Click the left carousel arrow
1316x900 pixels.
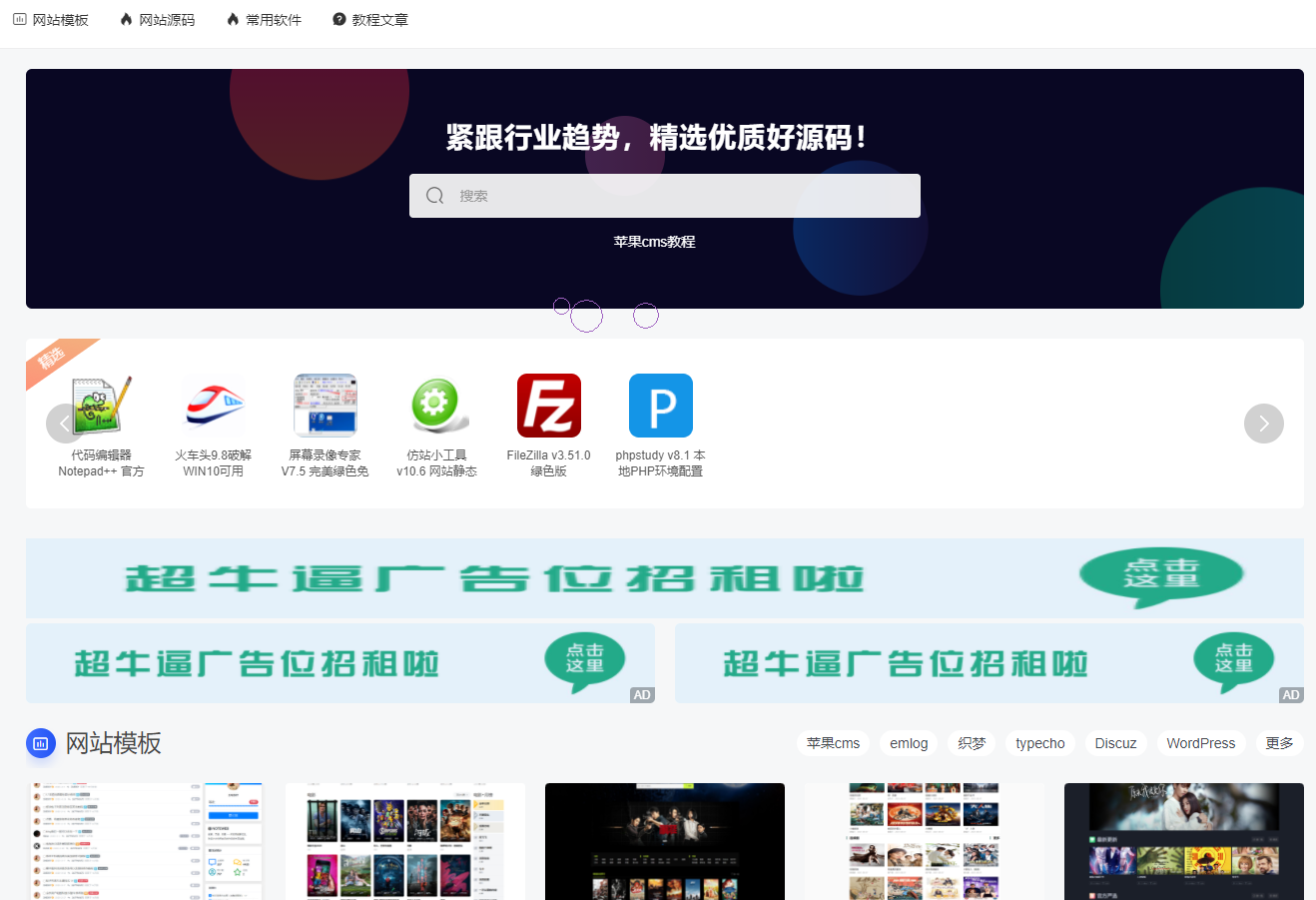64,424
